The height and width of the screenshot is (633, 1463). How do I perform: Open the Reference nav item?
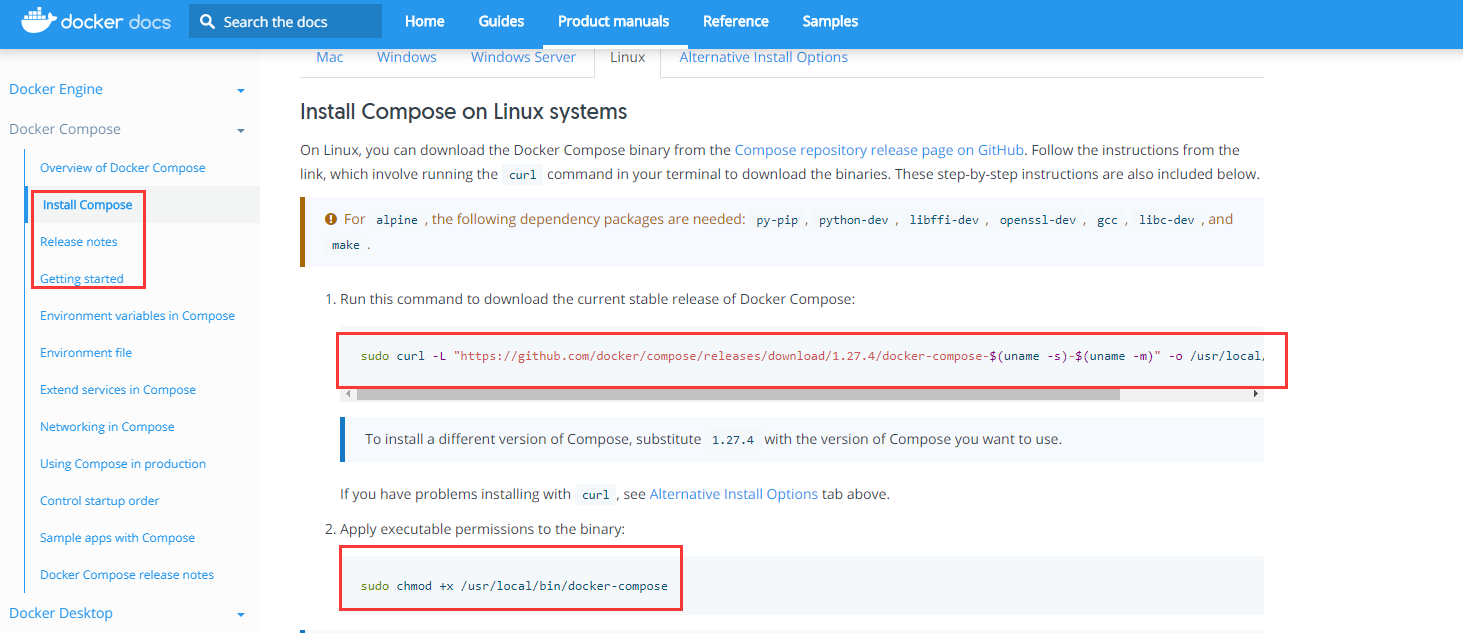[x=736, y=21]
